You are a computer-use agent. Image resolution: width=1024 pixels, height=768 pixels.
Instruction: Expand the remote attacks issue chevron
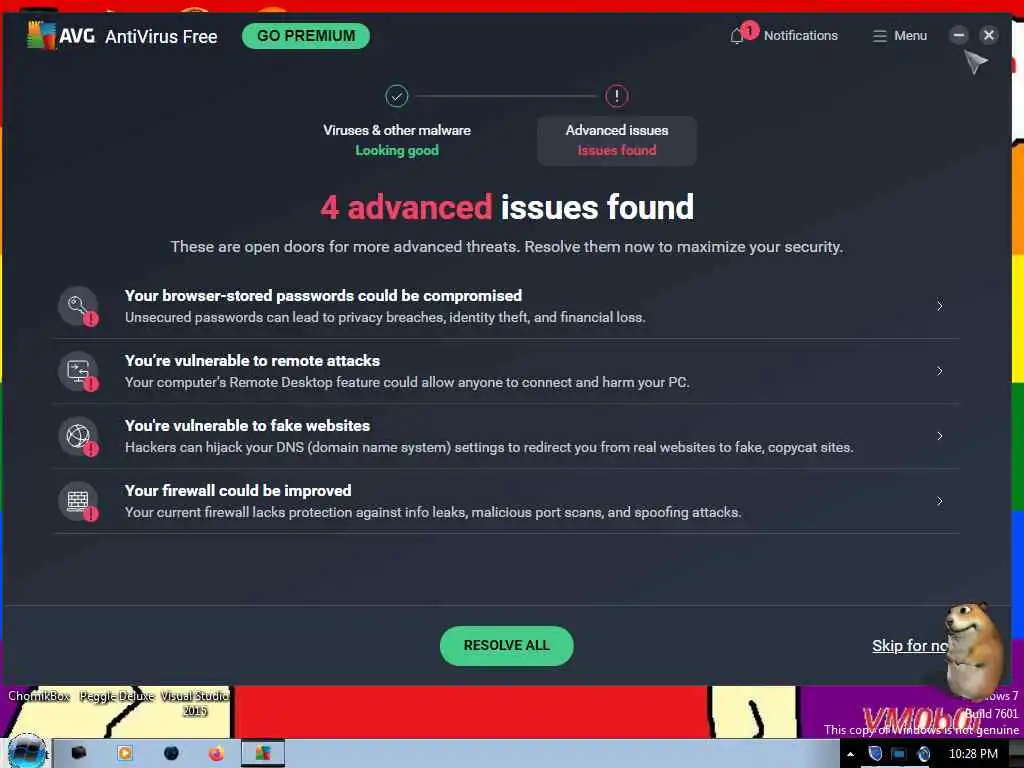939,371
